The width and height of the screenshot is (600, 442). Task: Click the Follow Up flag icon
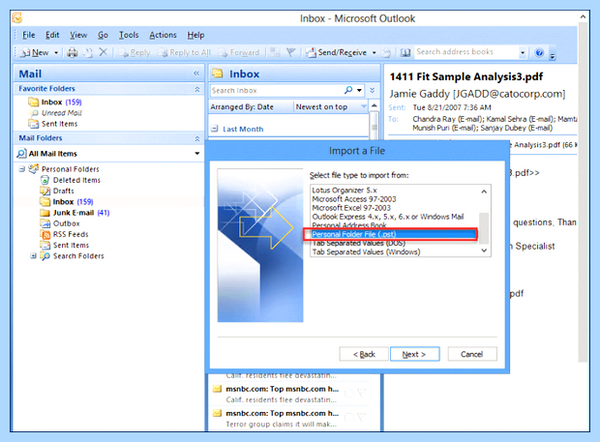pyautogui.click(x=291, y=52)
